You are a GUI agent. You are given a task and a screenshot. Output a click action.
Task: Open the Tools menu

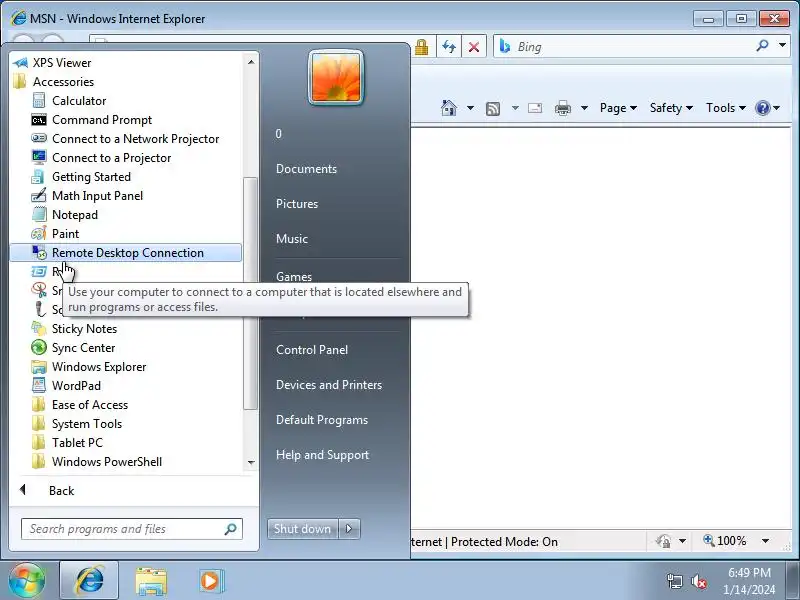[x=726, y=108]
